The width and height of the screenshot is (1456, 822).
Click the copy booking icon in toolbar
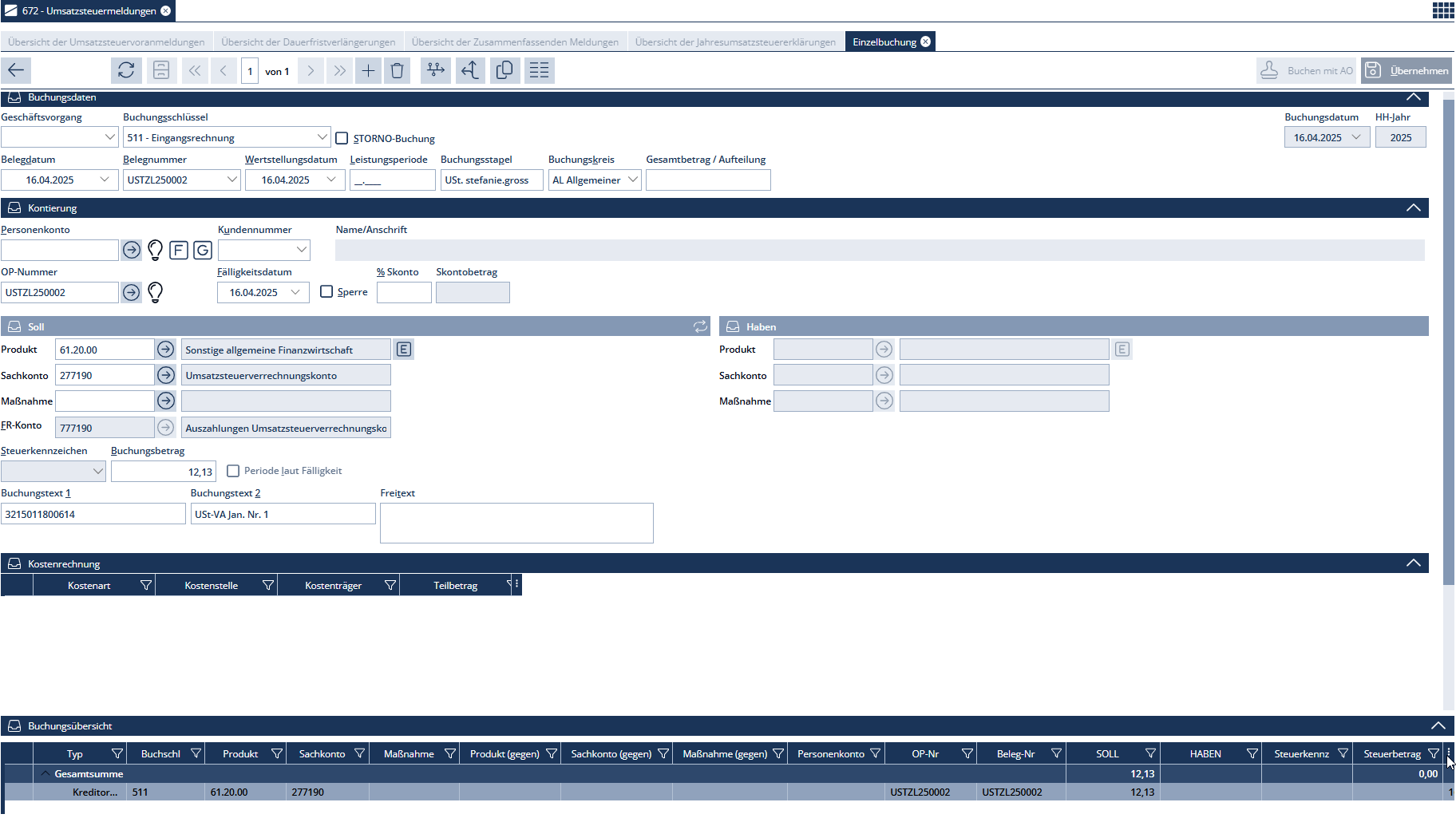click(504, 70)
